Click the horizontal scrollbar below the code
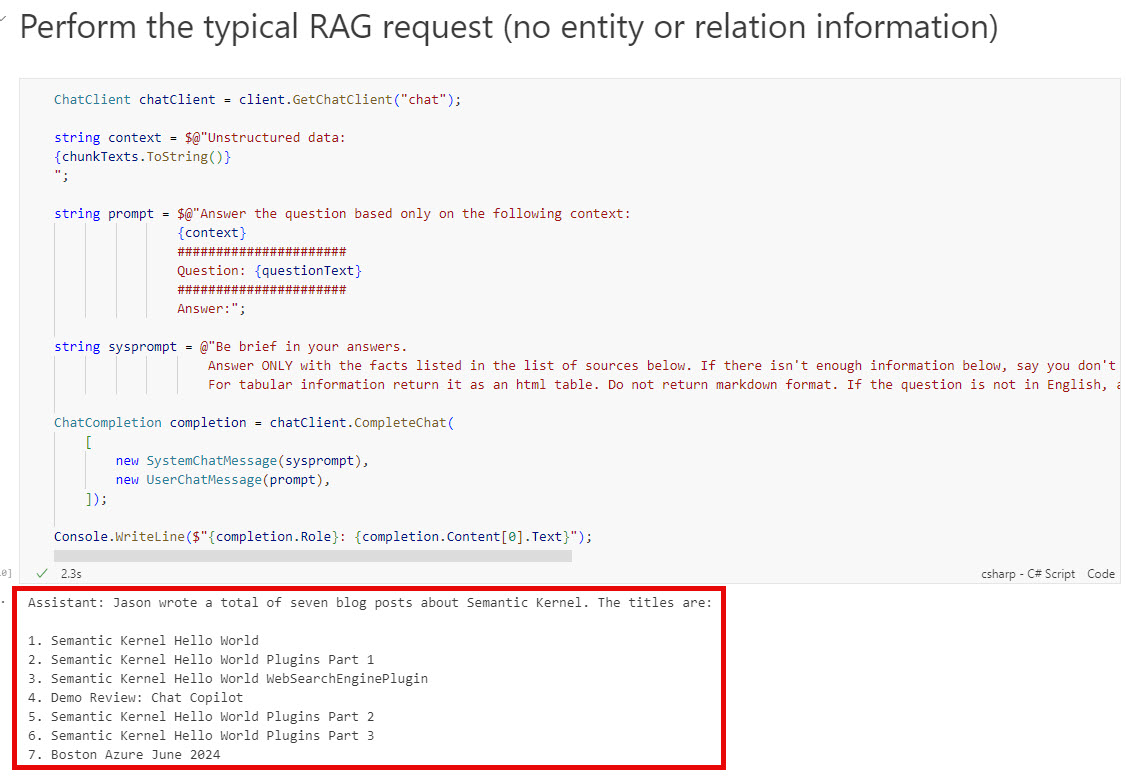 [x=312, y=556]
